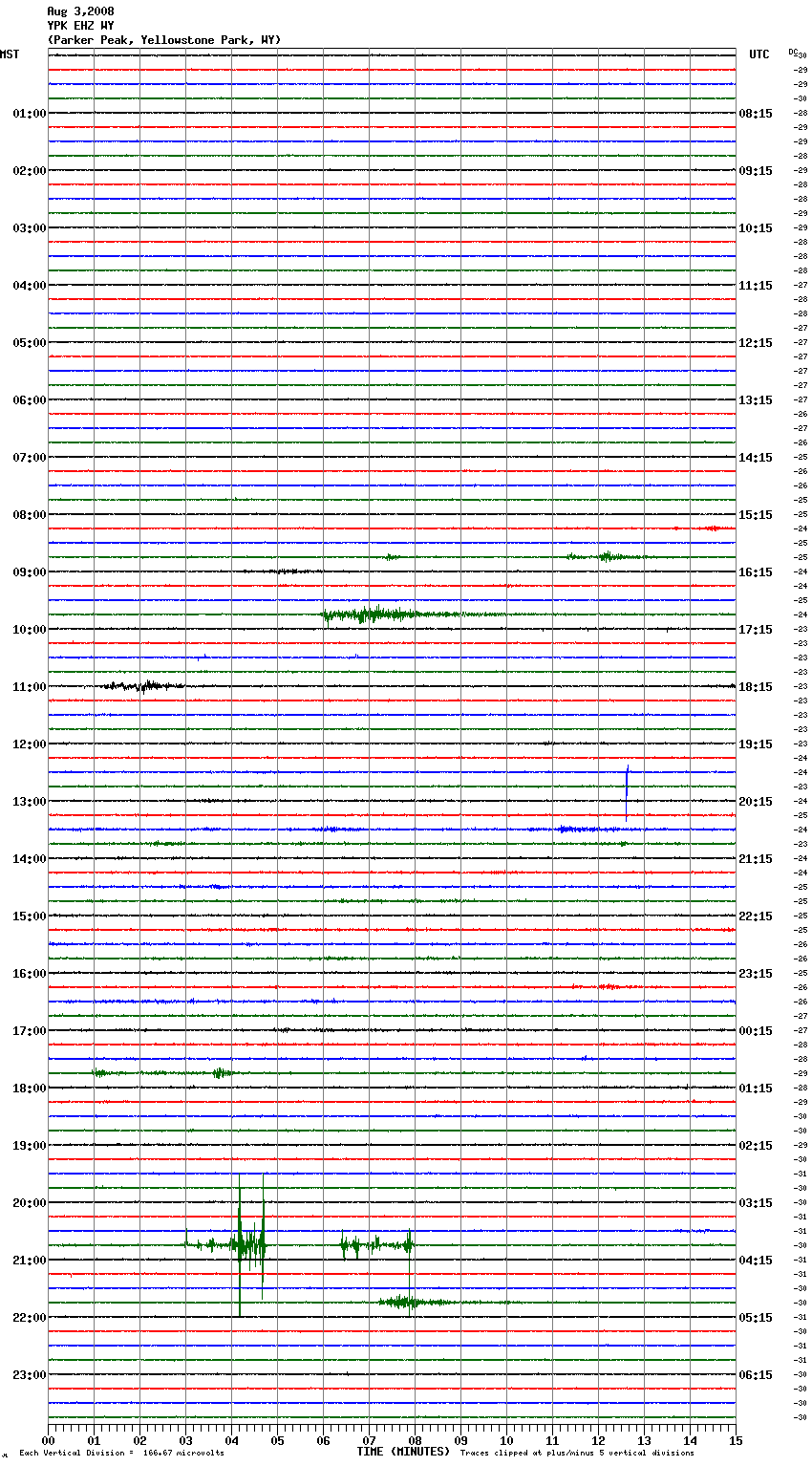The height and width of the screenshot is (1466, 812).
Task: Click the "08:15" UTC row label
Action: pyautogui.click(x=756, y=114)
